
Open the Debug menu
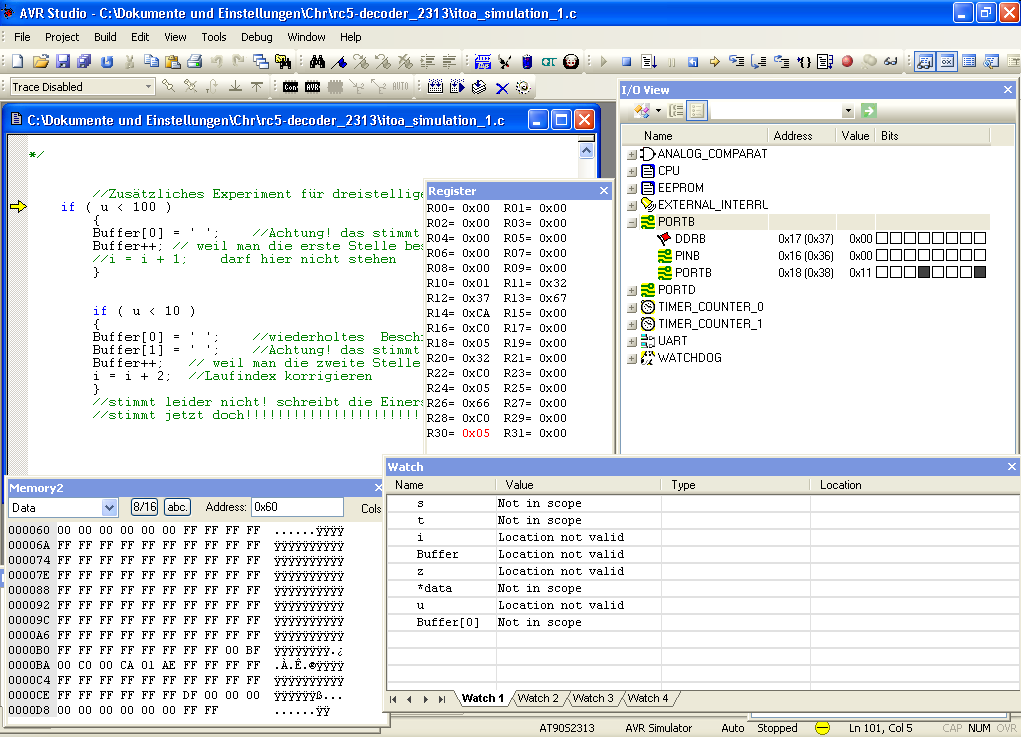pos(257,37)
